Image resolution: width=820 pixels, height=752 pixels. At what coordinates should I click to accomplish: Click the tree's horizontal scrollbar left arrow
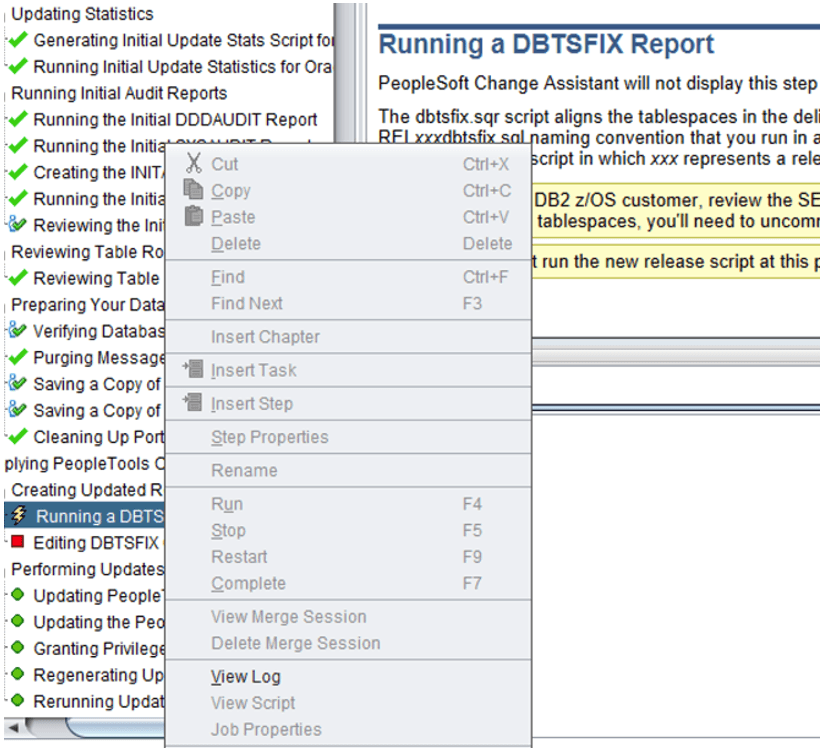[14, 727]
